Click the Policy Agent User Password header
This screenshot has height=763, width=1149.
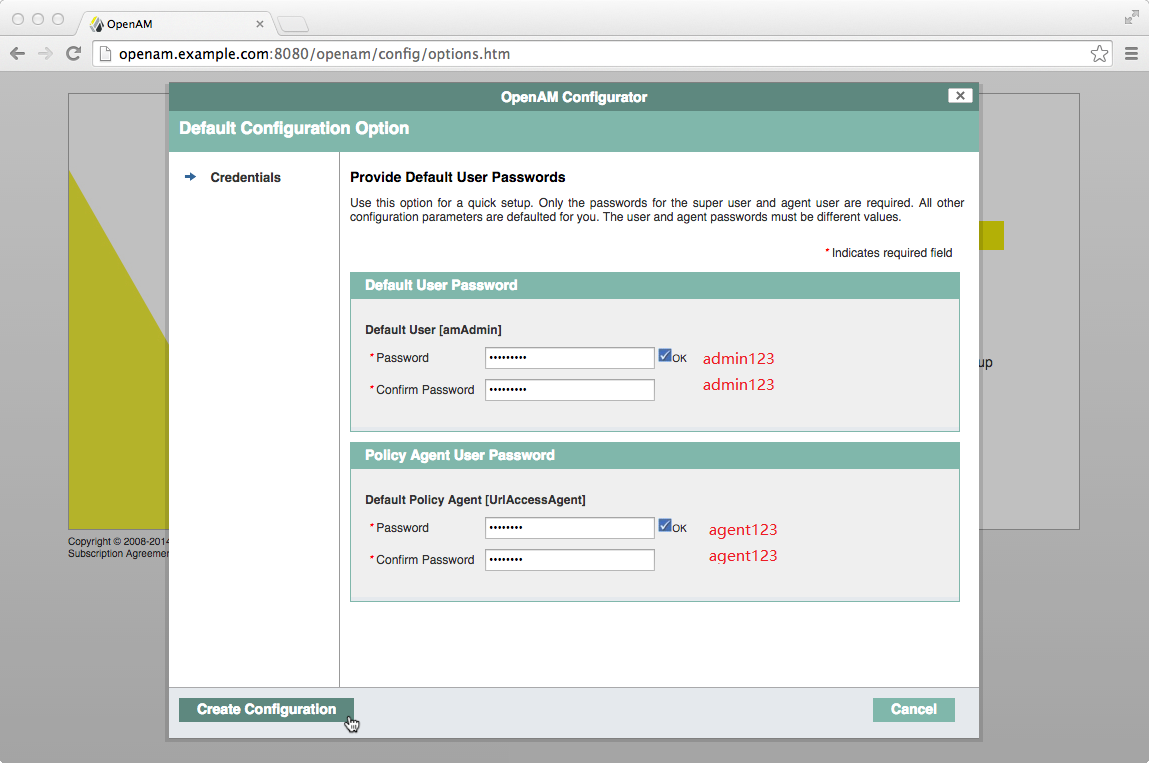pyautogui.click(x=654, y=456)
